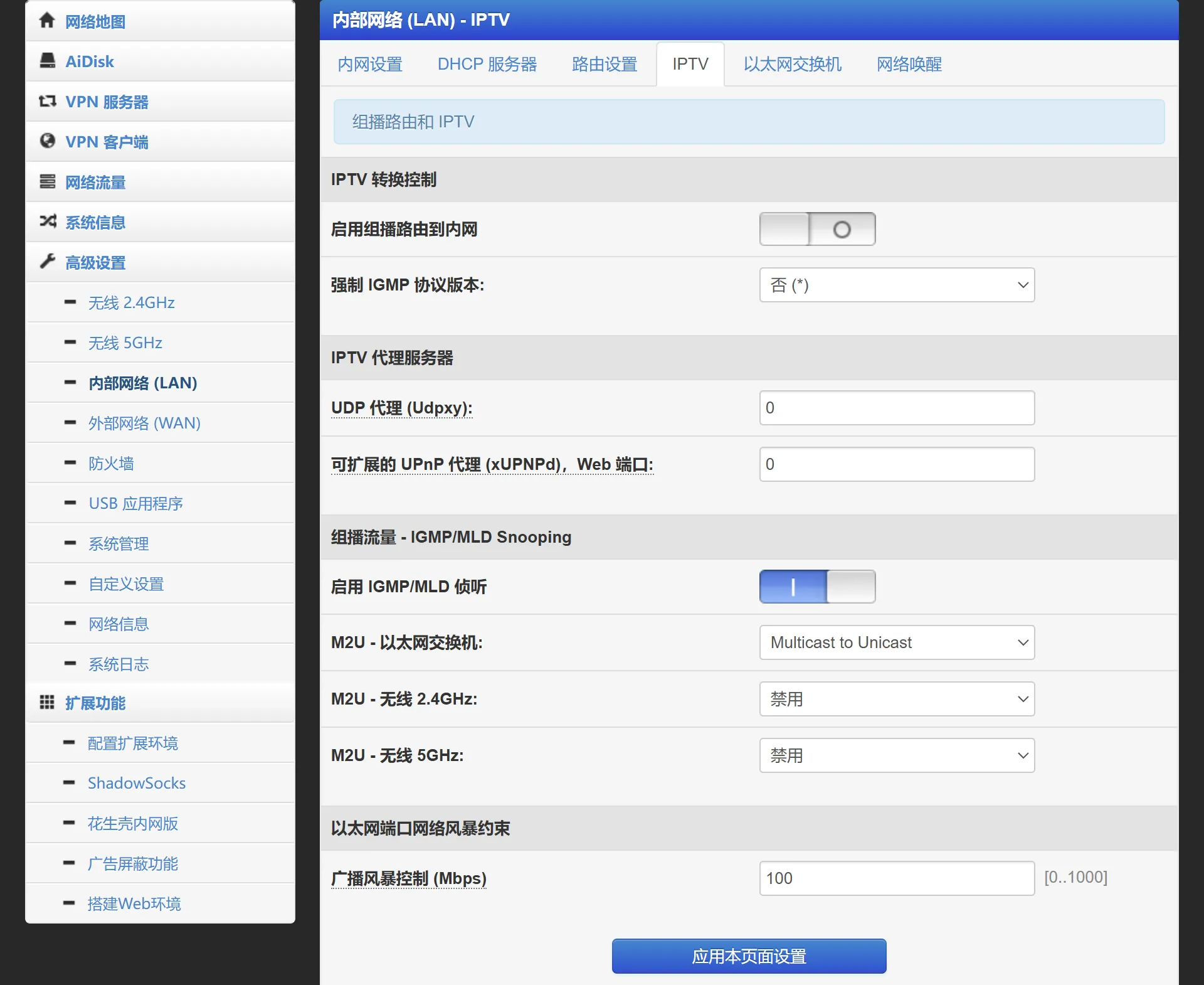Open the 高级设置 section
This screenshot has height=985, width=1204.
(95, 262)
